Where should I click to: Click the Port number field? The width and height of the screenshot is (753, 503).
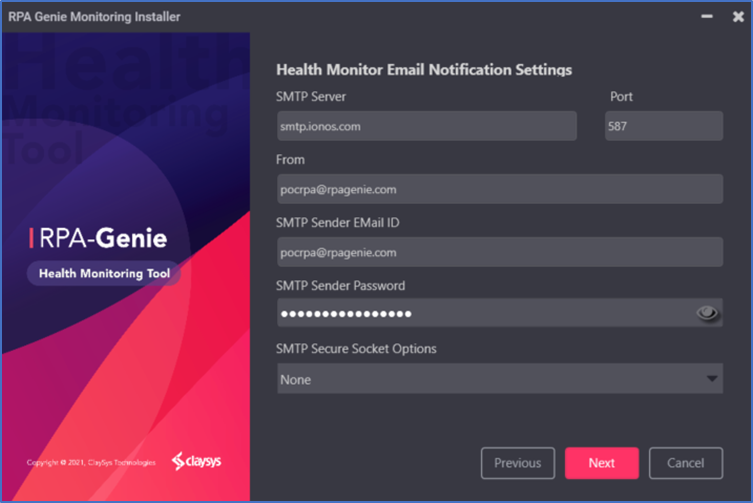click(663, 126)
